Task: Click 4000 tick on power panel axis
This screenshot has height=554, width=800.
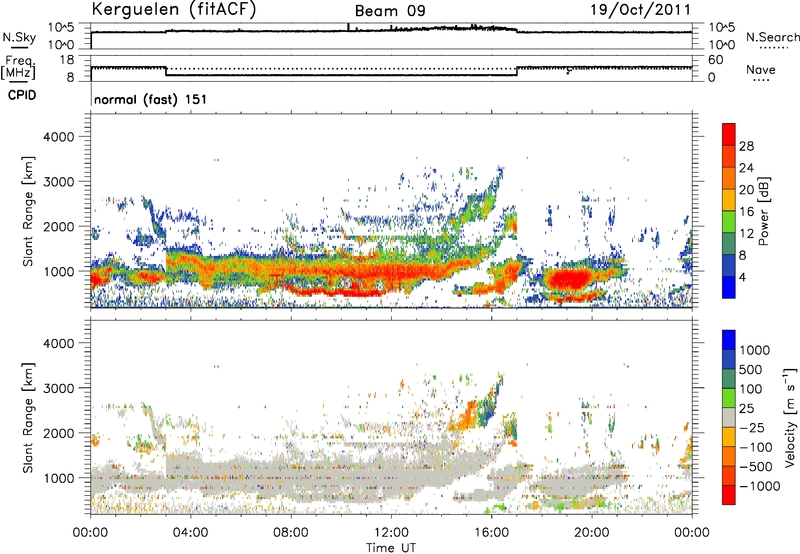Action: (59, 137)
